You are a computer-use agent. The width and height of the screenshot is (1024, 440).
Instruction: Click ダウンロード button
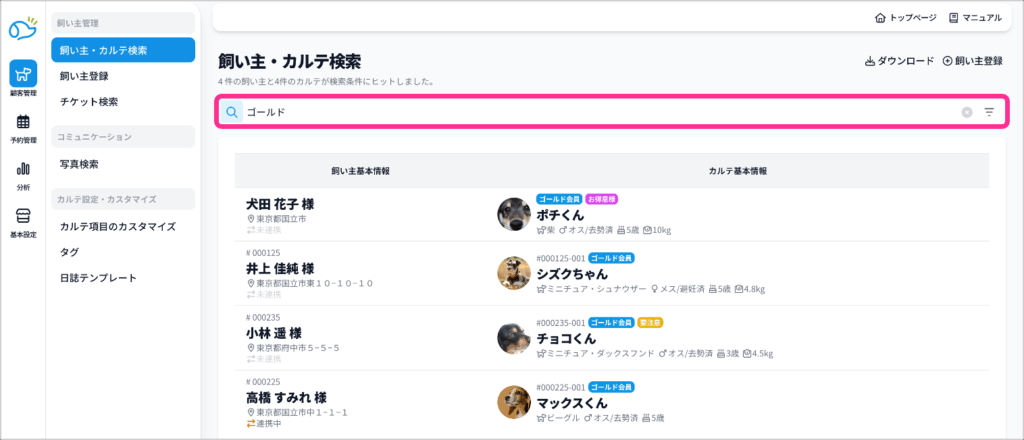point(899,61)
